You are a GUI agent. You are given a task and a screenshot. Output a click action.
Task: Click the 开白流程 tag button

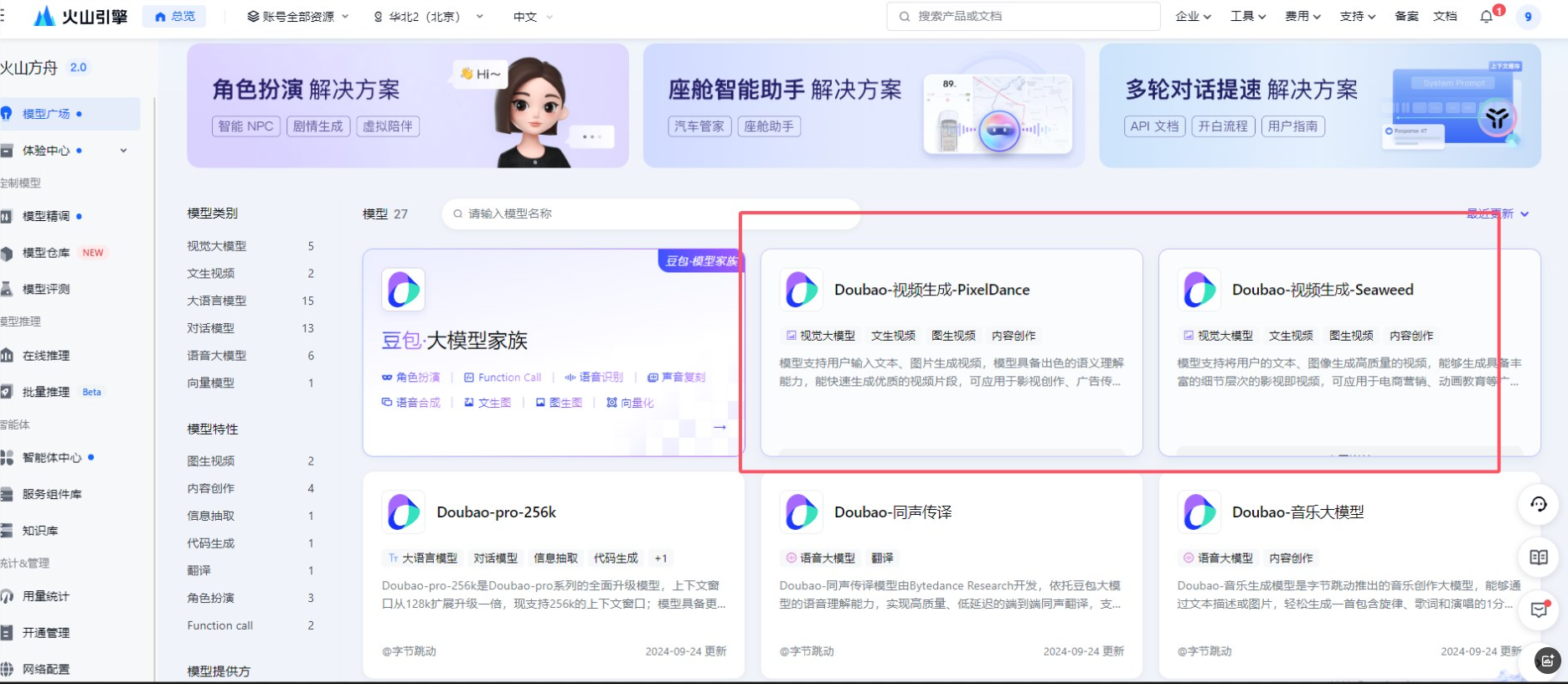(1223, 126)
